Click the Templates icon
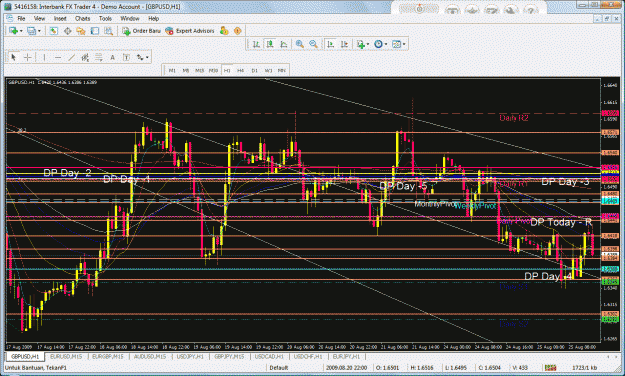This screenshot has height=376, width=625. 396,44
